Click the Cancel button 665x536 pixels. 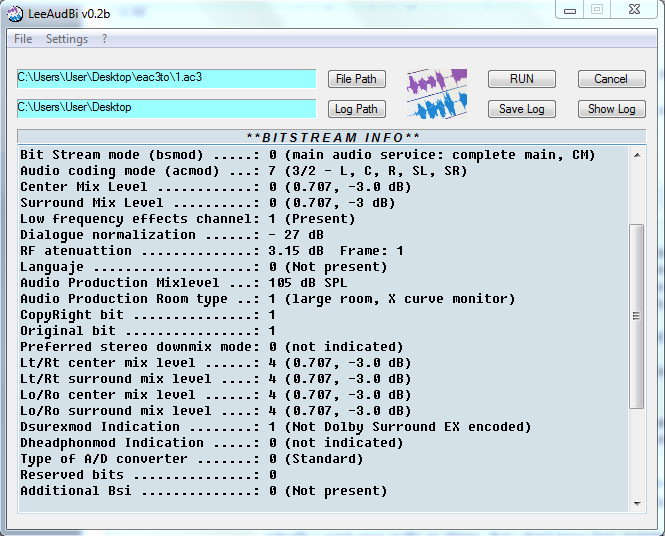611,79
